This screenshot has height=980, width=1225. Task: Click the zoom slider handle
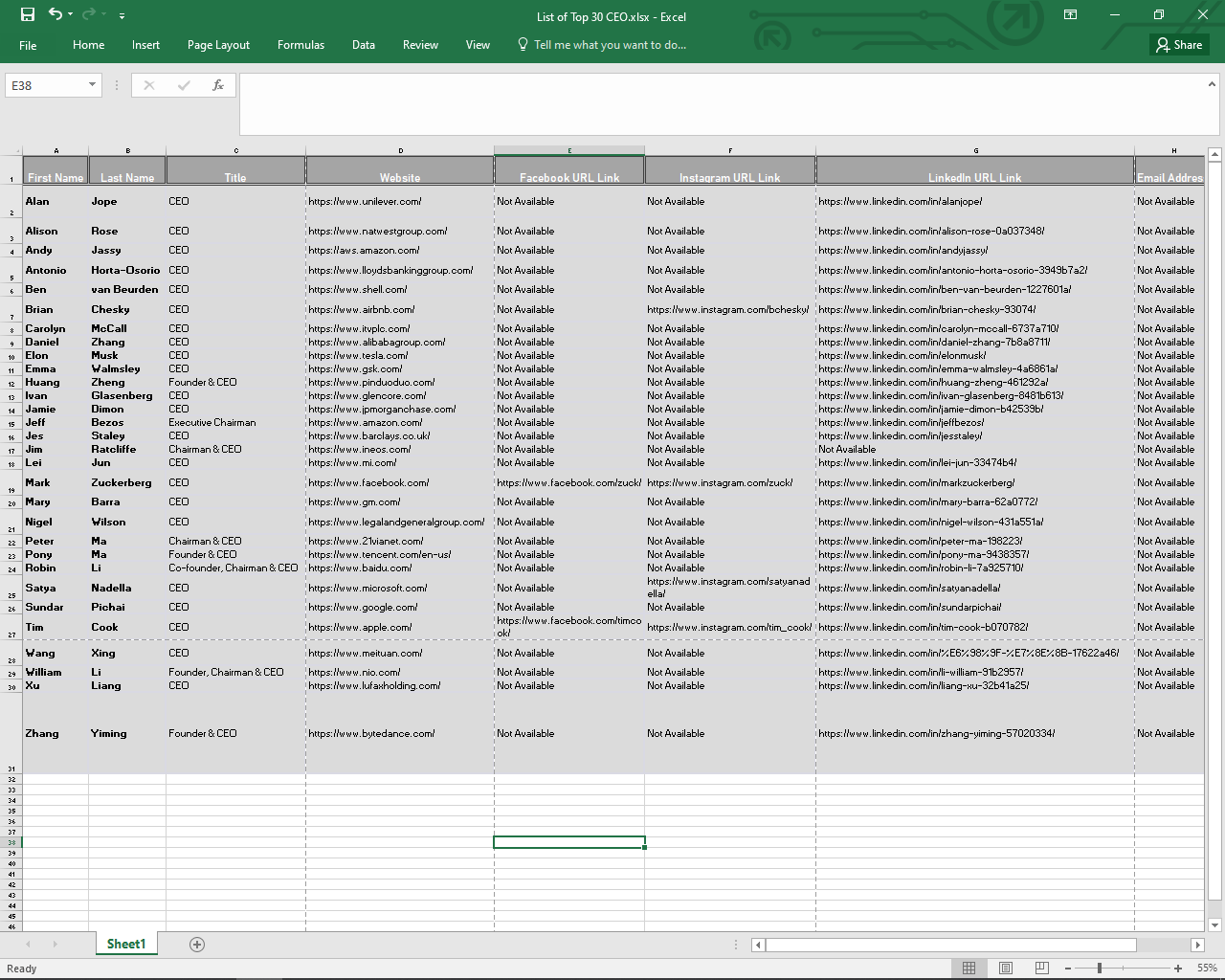pos(1100,969)
